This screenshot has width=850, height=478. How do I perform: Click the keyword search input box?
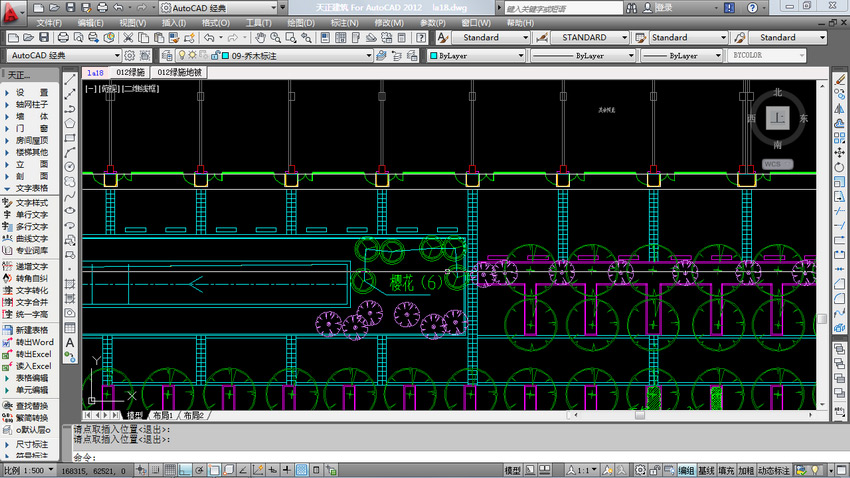[564, 8]
